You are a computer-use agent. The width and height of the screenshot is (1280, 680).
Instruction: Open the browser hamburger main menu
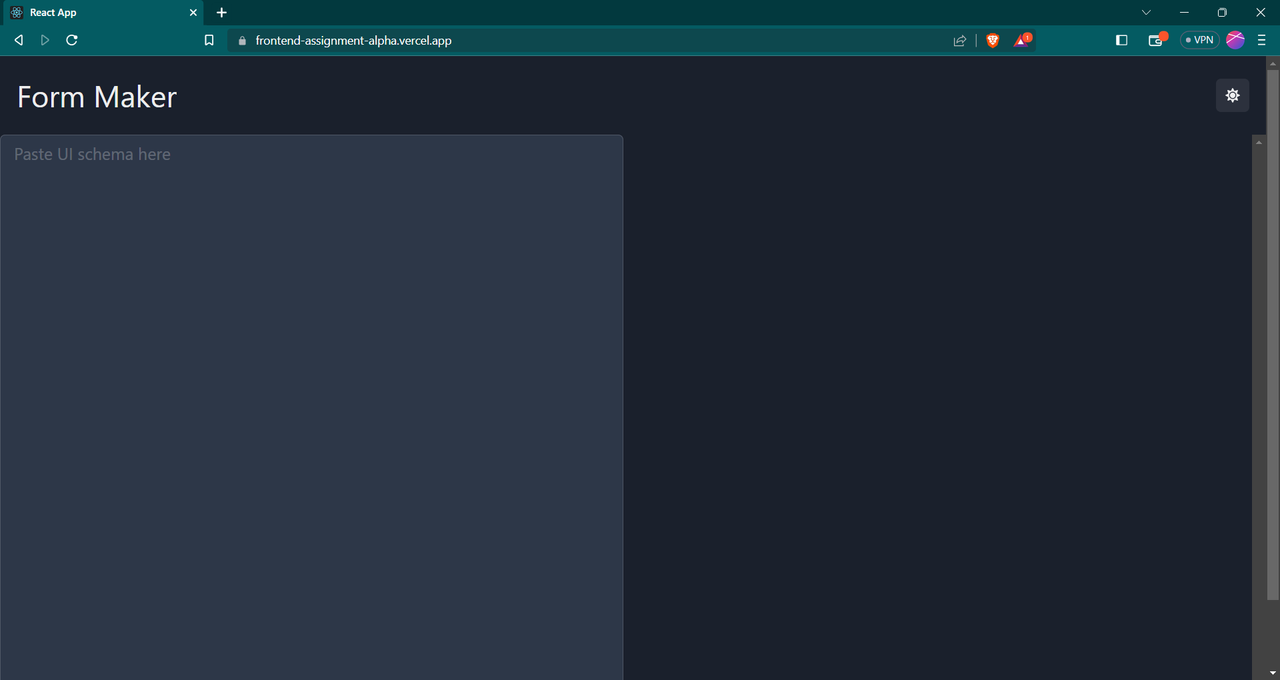(x=1262, y=40)
